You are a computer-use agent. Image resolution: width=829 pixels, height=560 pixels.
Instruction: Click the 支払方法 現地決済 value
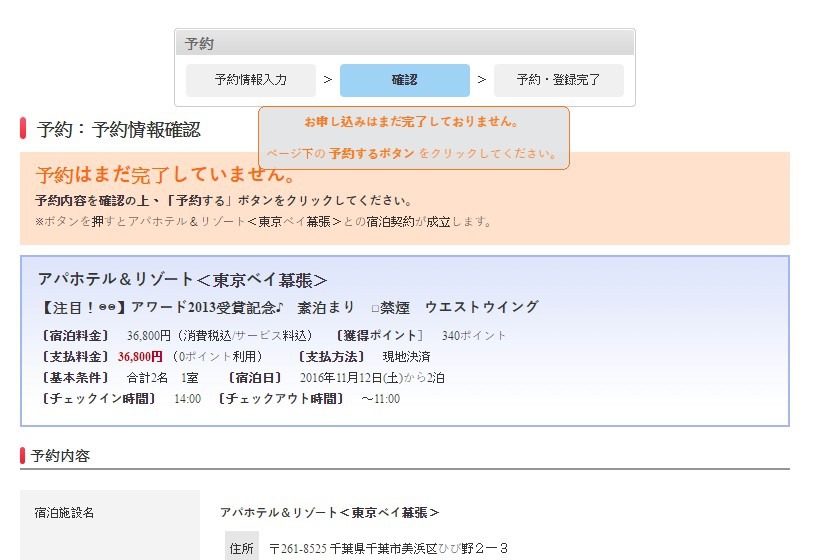pos(406,357)
